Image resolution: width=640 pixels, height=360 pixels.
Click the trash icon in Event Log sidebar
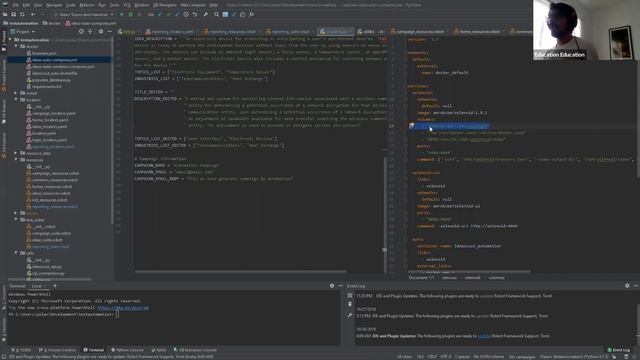[x=350, y=304]
